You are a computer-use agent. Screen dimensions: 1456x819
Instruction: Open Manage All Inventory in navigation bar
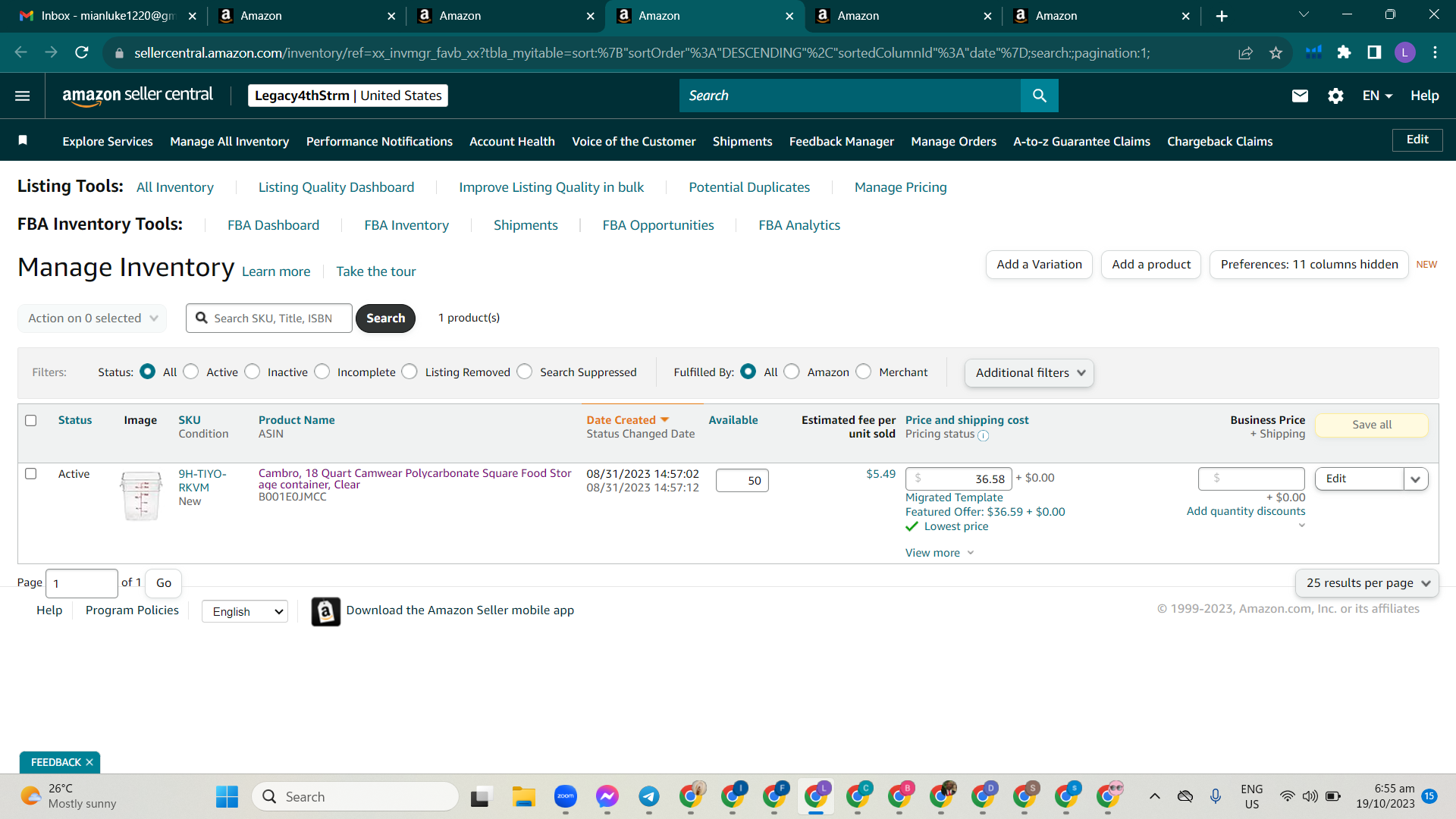tap(230, 142)
